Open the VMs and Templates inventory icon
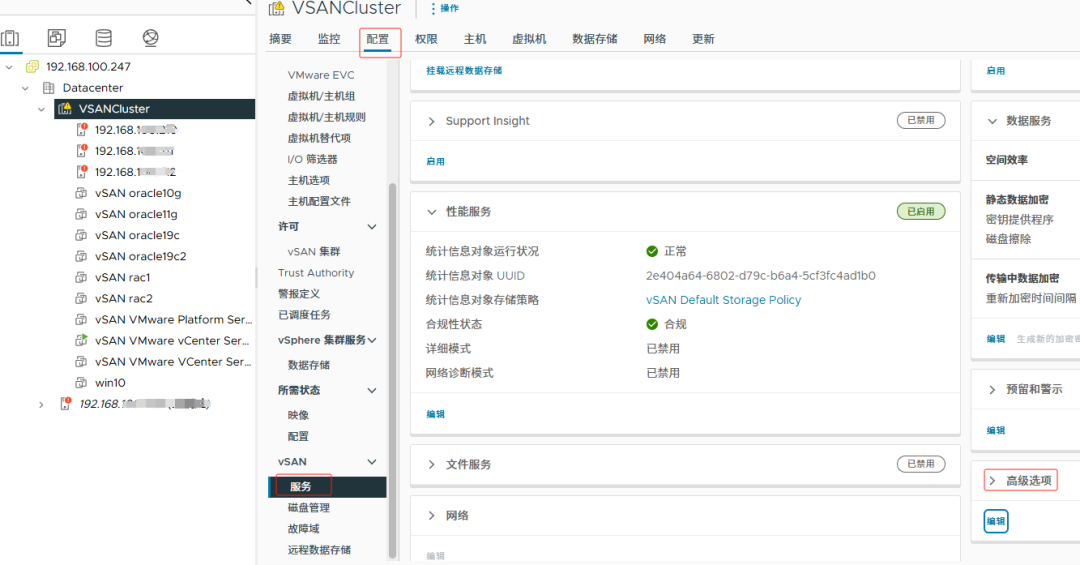Image resolution: width=1080 pixels, height=565 pixels. click(57, 38)
